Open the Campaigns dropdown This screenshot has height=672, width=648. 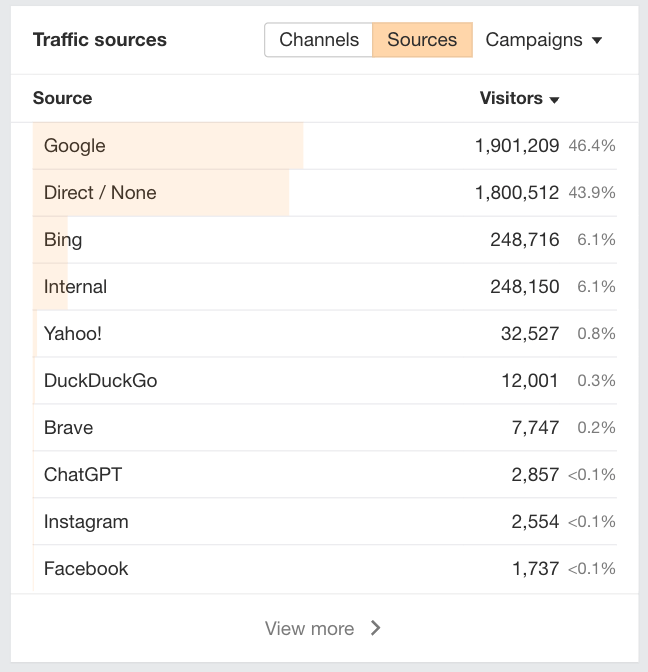[x=544, y=40]
